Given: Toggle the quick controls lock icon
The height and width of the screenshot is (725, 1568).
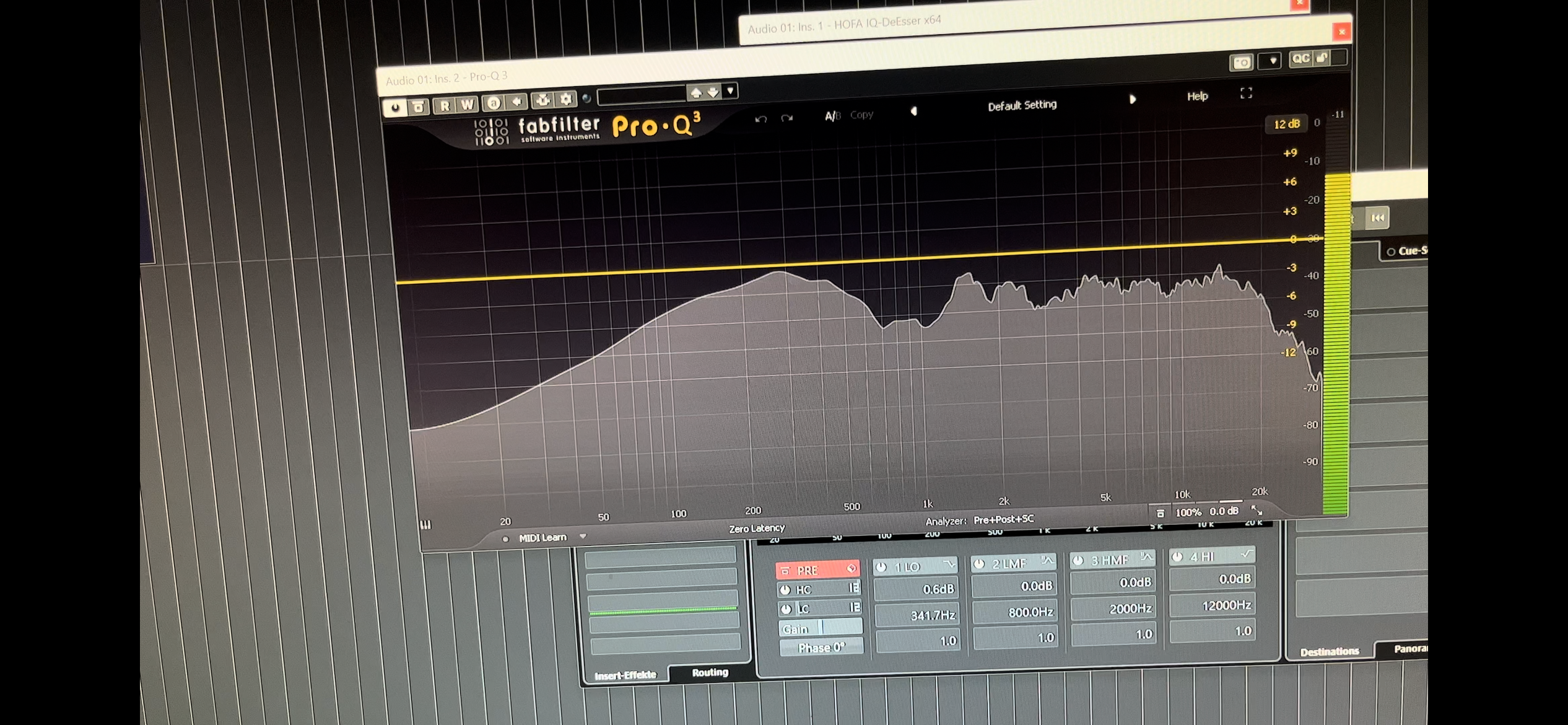Looking at the screenshot, I should click(x=1322, y=58).
